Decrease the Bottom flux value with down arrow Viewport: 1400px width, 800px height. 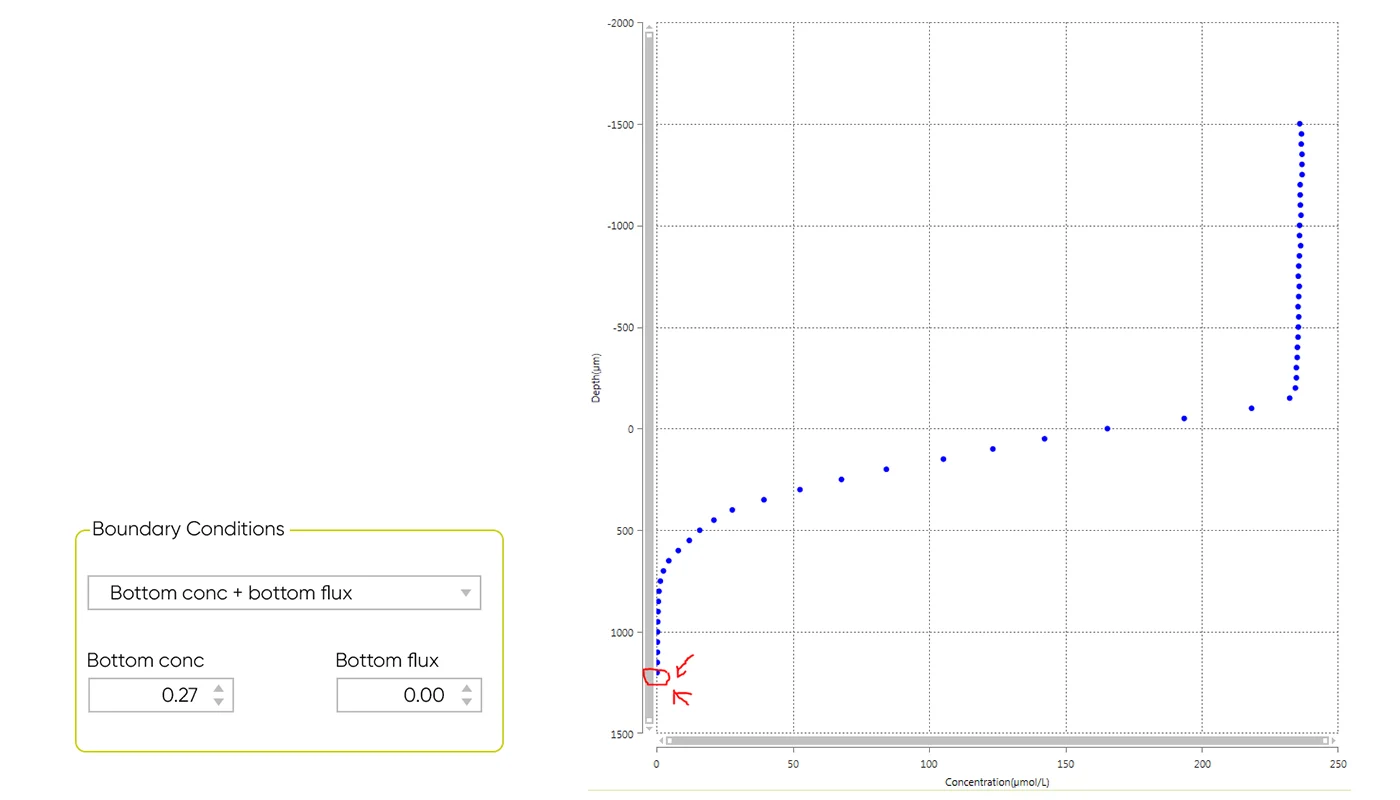pos(467,702)
